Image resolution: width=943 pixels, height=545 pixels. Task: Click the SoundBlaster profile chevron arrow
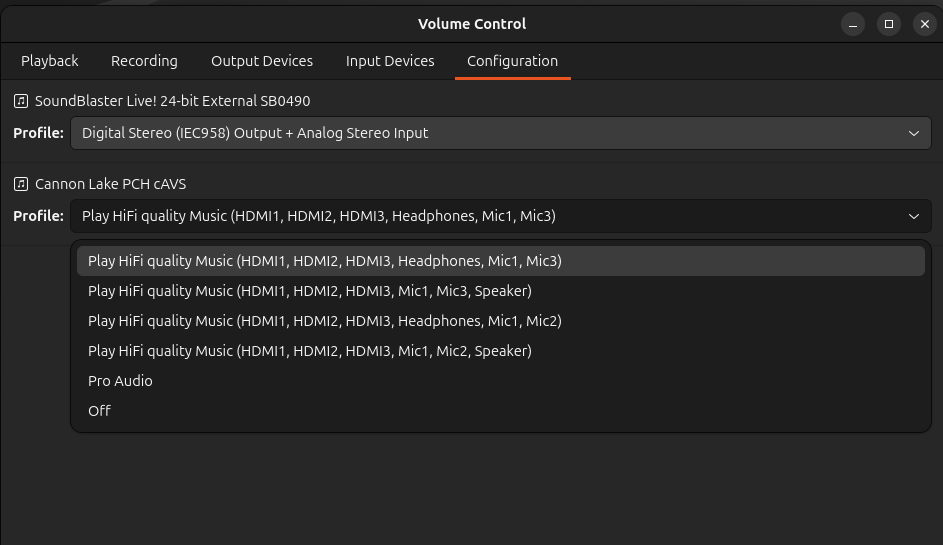[913, 133]
